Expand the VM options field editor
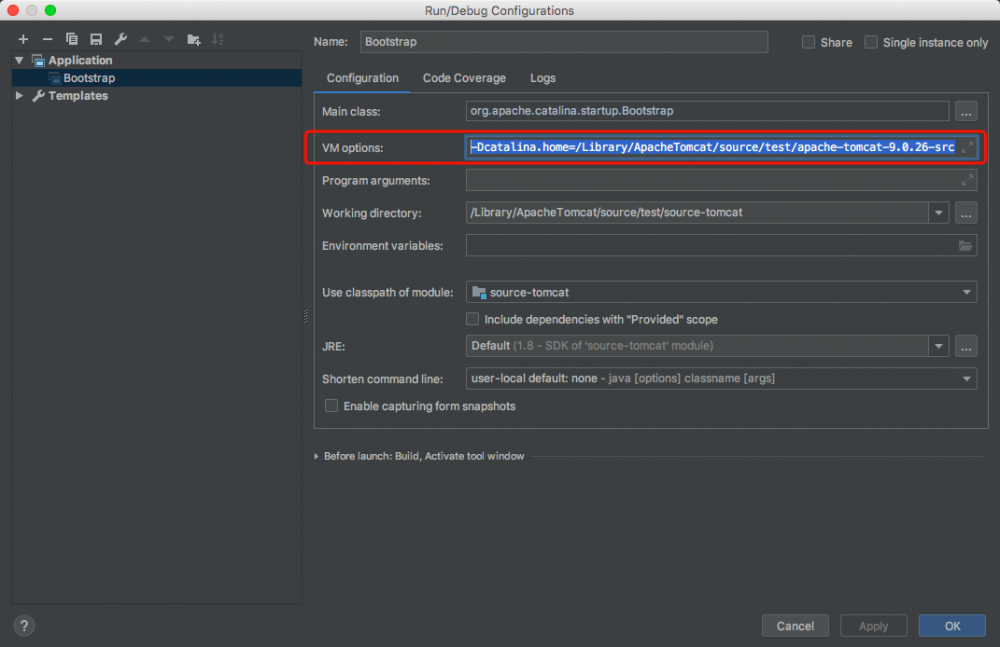1000x647 pixels. [x=966, y=148]
